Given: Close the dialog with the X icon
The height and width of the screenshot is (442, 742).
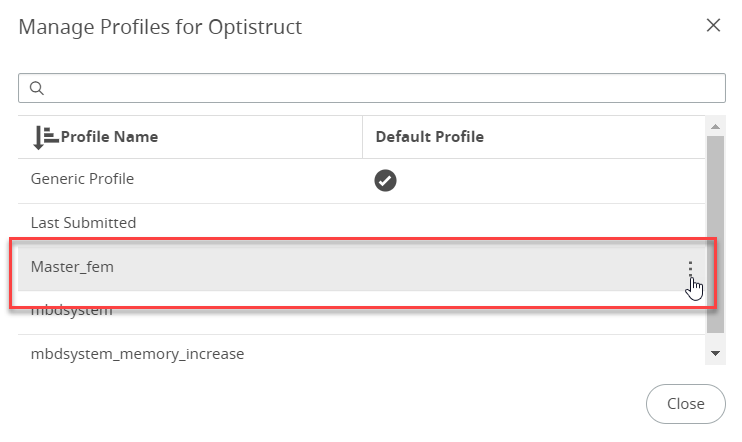Looking at the screenshot, I should click(x=713, y=26).
